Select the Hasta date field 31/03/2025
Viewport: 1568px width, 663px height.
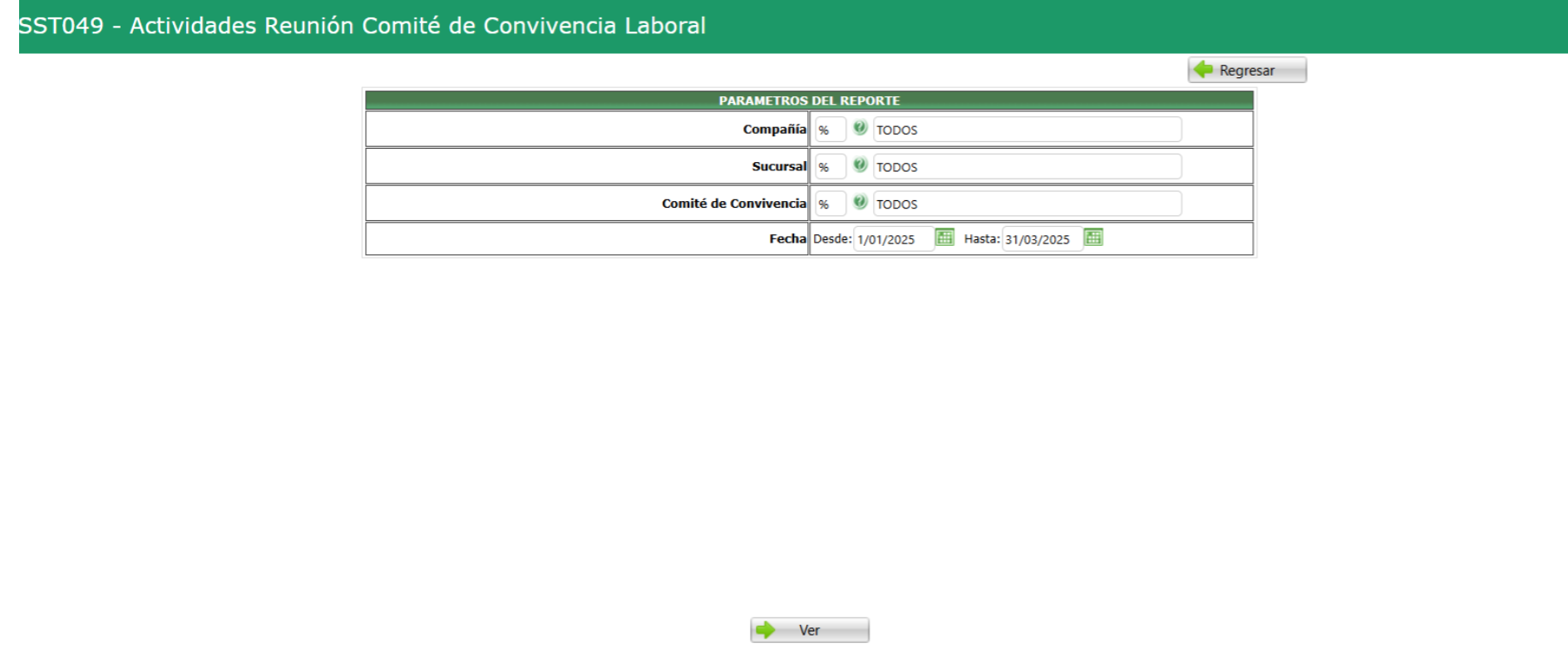1043,239
